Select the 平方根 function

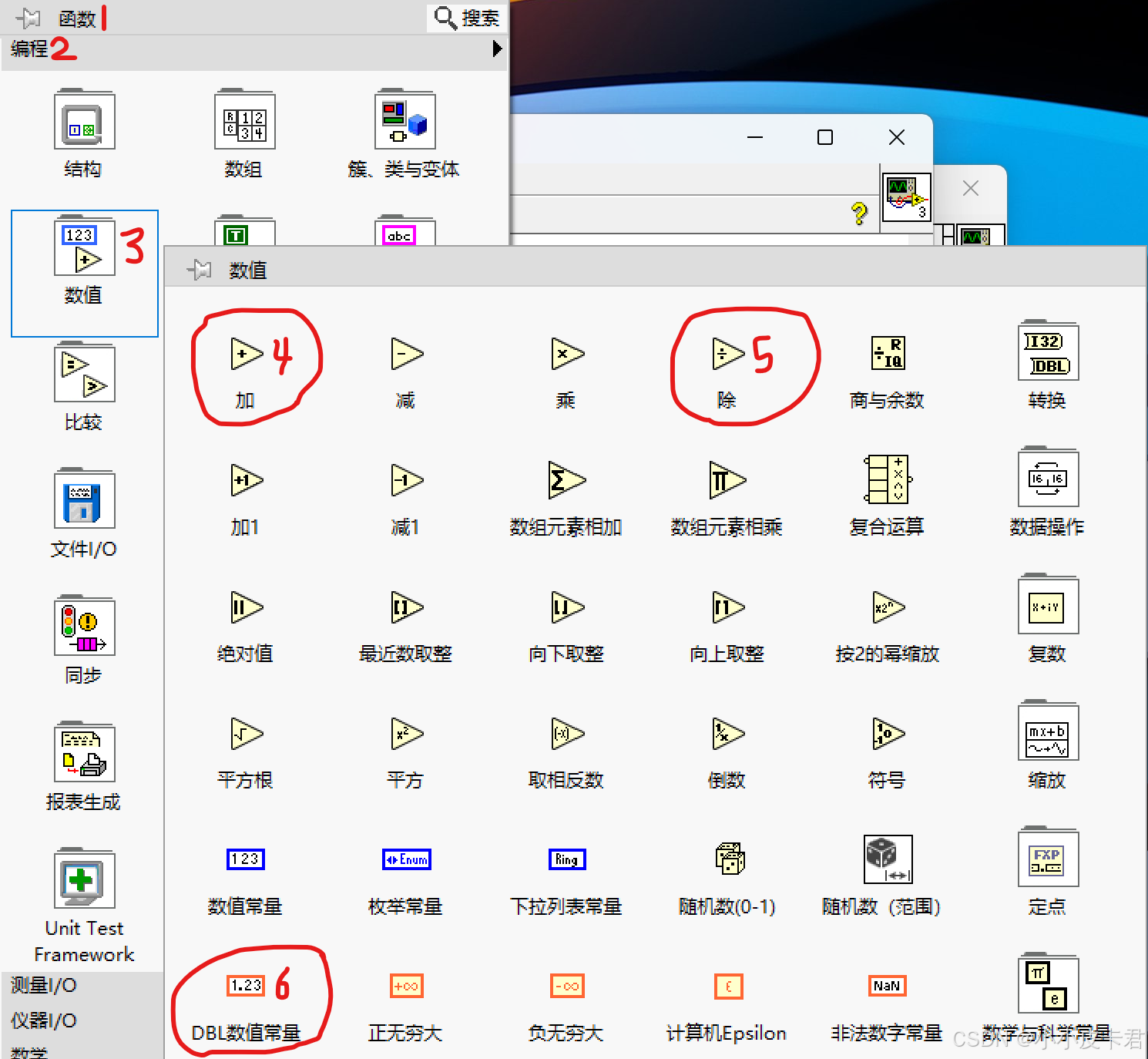pyautogui.click(x=246, y=734)
